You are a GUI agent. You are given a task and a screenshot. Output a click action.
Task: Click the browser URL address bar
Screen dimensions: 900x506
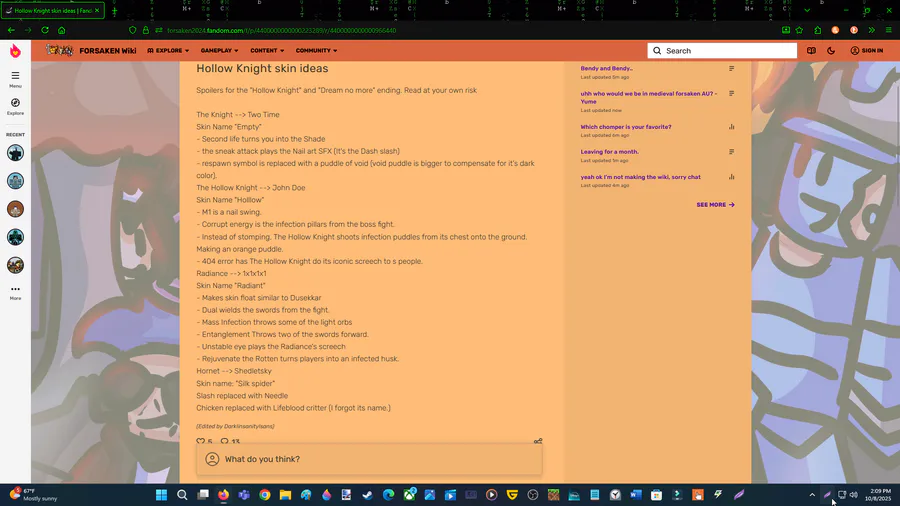pyautogui.click(x=453, y=30)
